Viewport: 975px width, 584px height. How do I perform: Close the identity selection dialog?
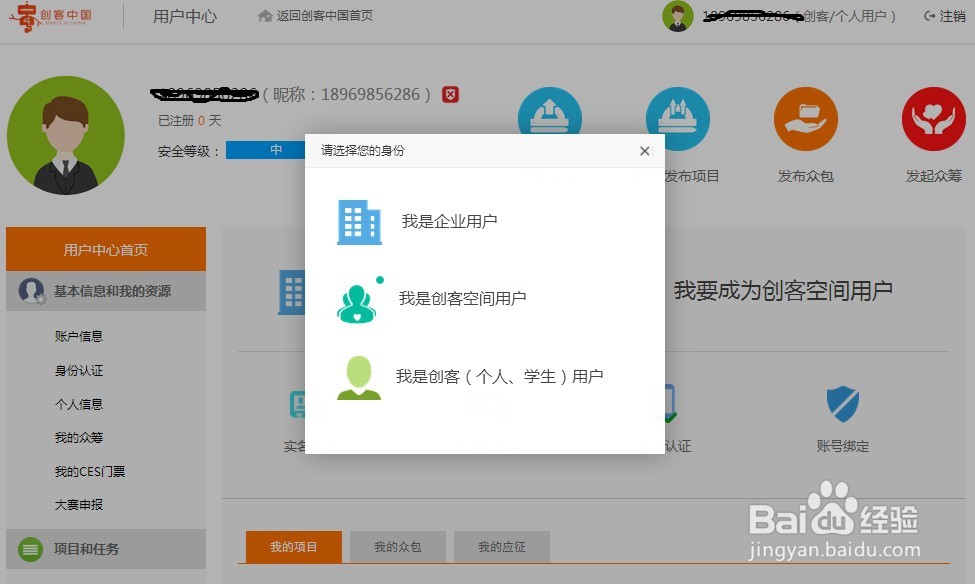645,151
